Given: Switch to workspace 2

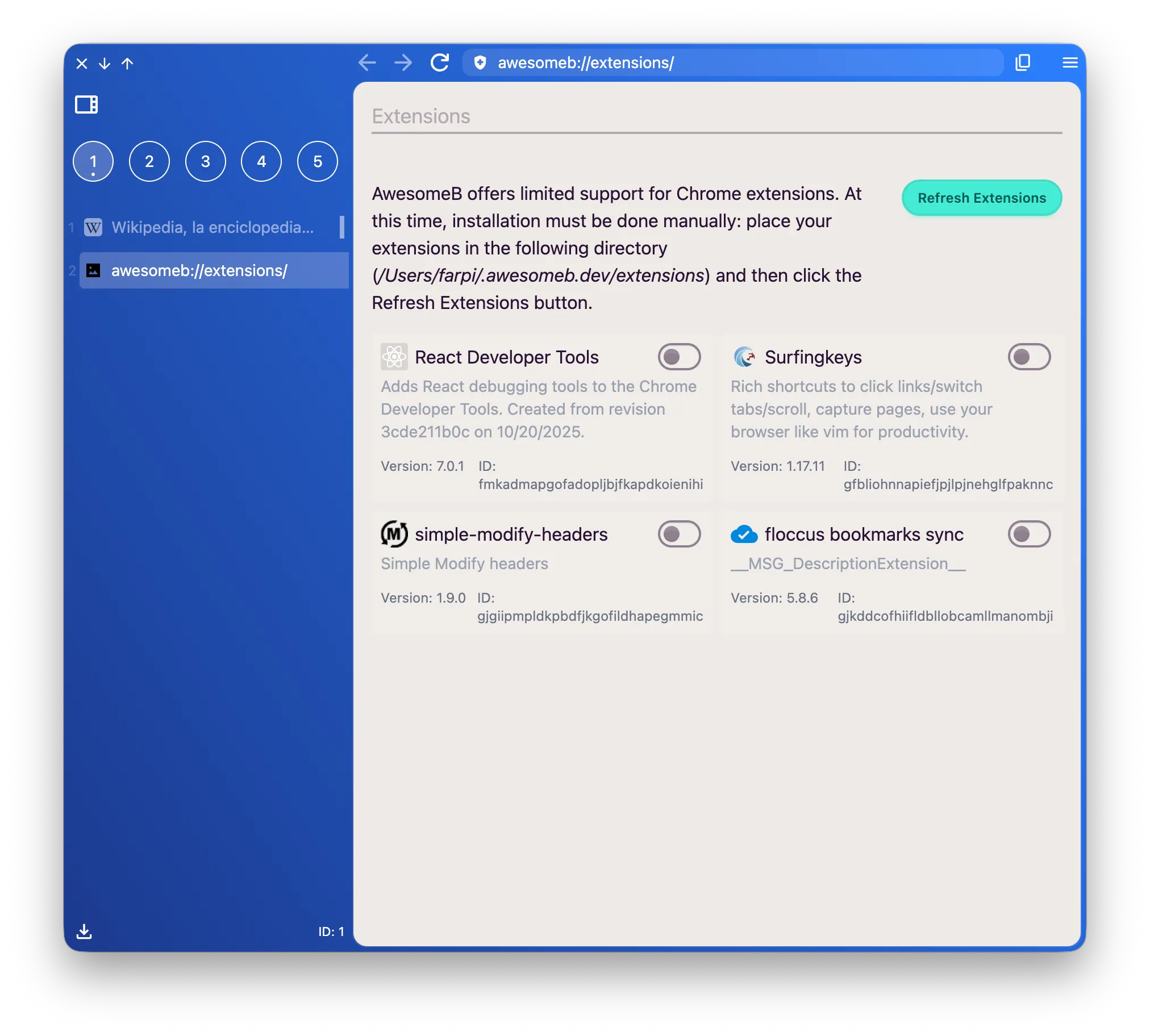Looking at the screenshot, I should [149, 161].
